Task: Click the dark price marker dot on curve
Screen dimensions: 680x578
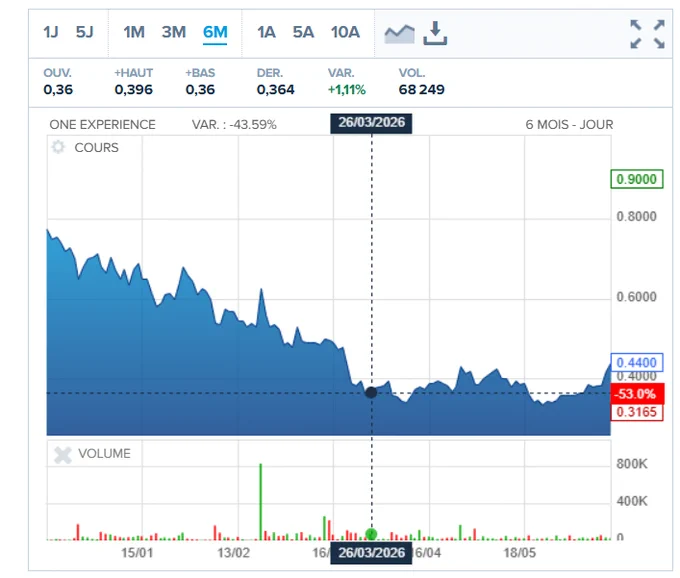Action: [371, 393]
